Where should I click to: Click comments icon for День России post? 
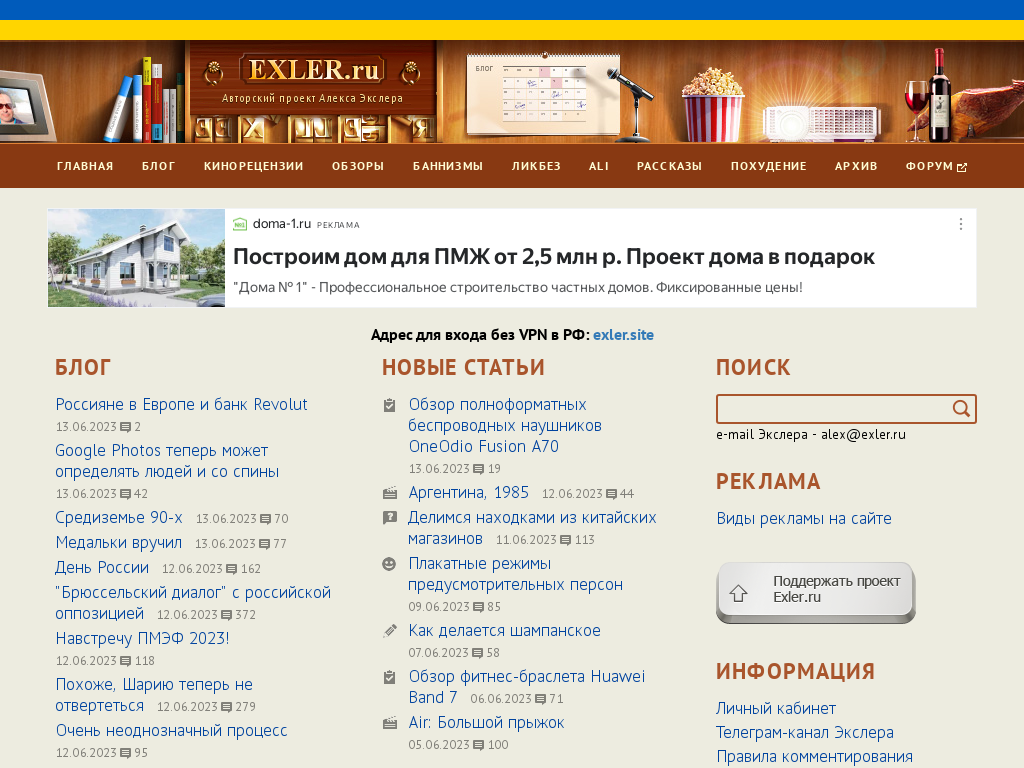point(231,569)
